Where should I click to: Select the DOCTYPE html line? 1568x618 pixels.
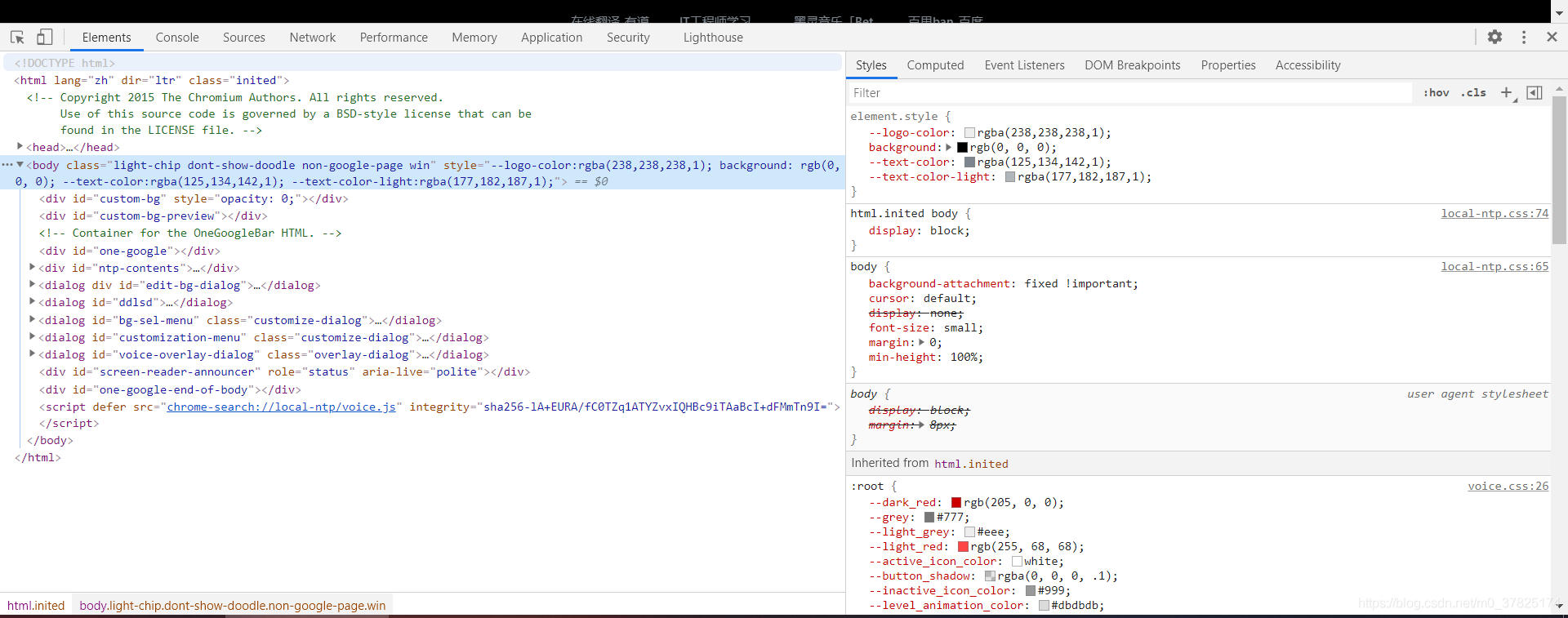[65, 63]
